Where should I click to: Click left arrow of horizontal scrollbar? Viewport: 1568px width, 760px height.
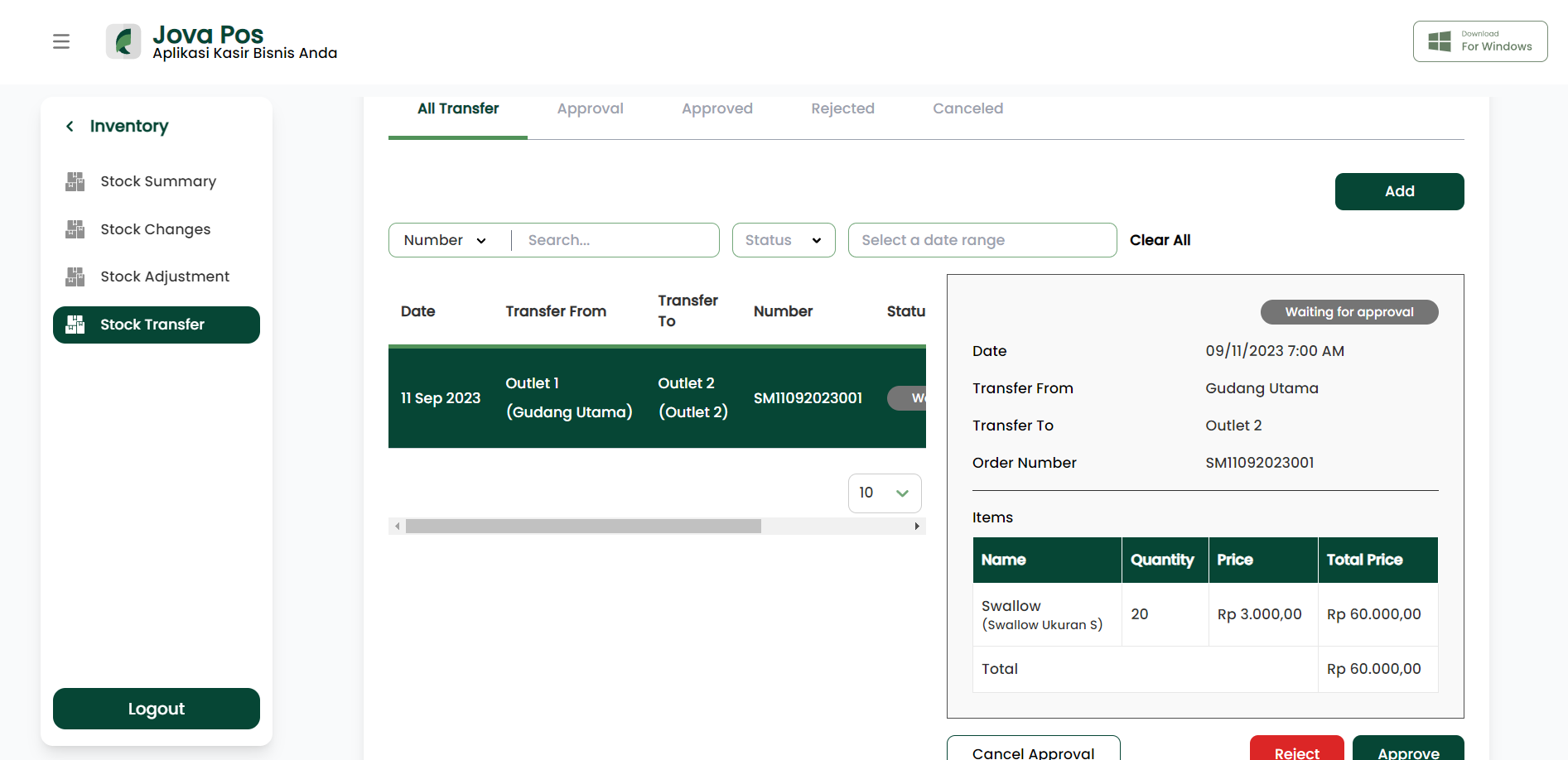[x=398, y=526]
